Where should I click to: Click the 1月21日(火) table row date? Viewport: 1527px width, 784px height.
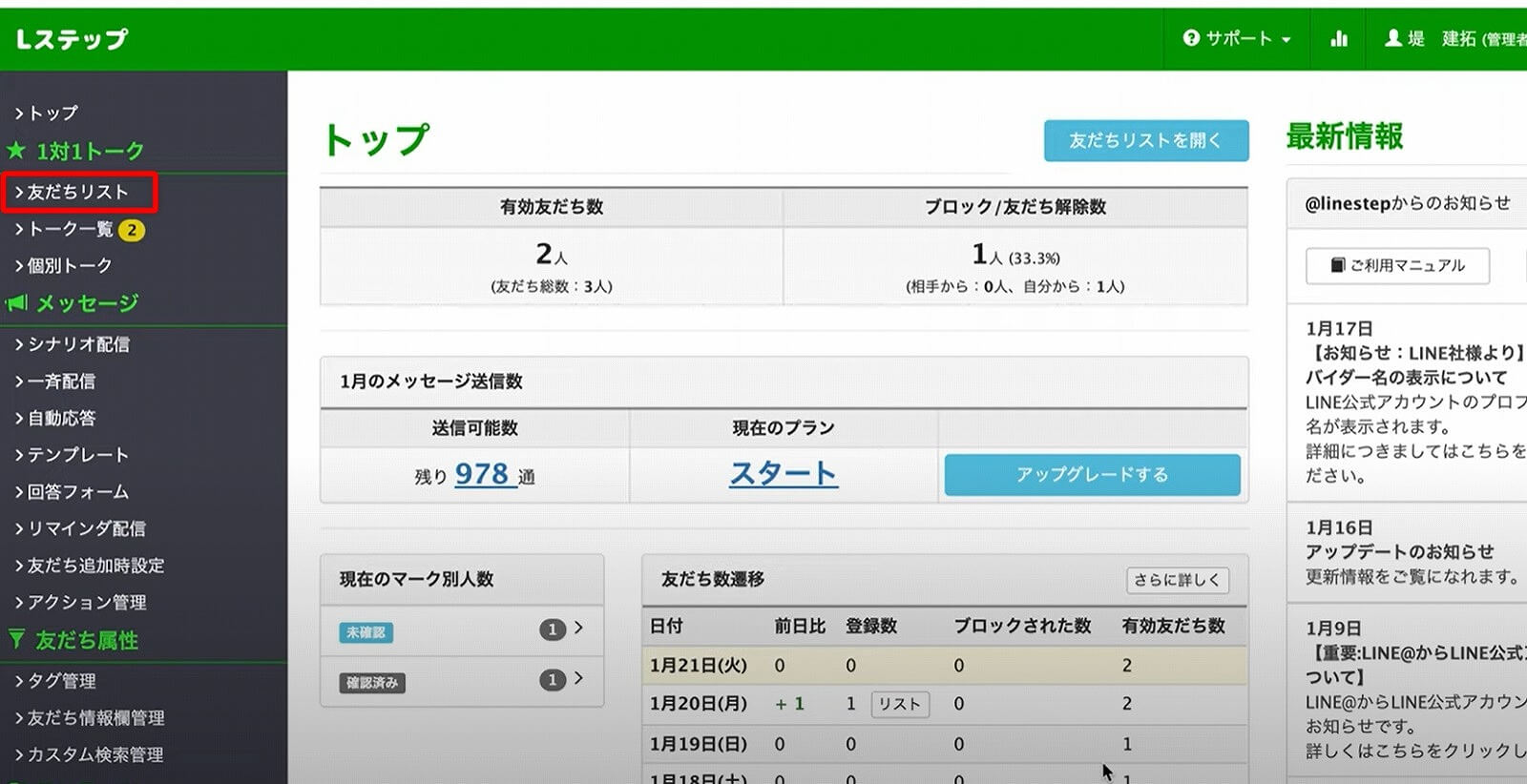699,666
